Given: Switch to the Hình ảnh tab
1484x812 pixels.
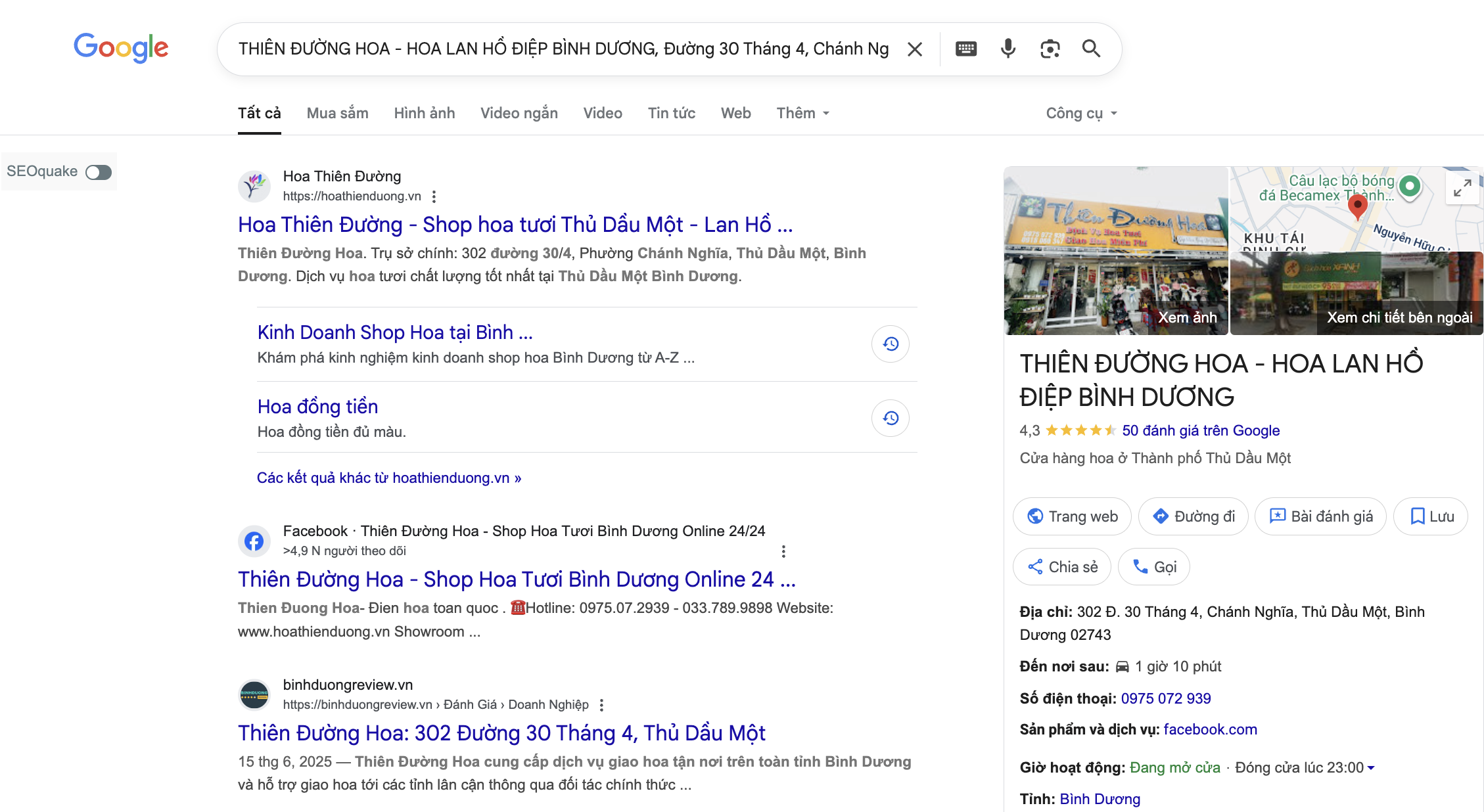Looking at the screenshot, I should 425,113.
